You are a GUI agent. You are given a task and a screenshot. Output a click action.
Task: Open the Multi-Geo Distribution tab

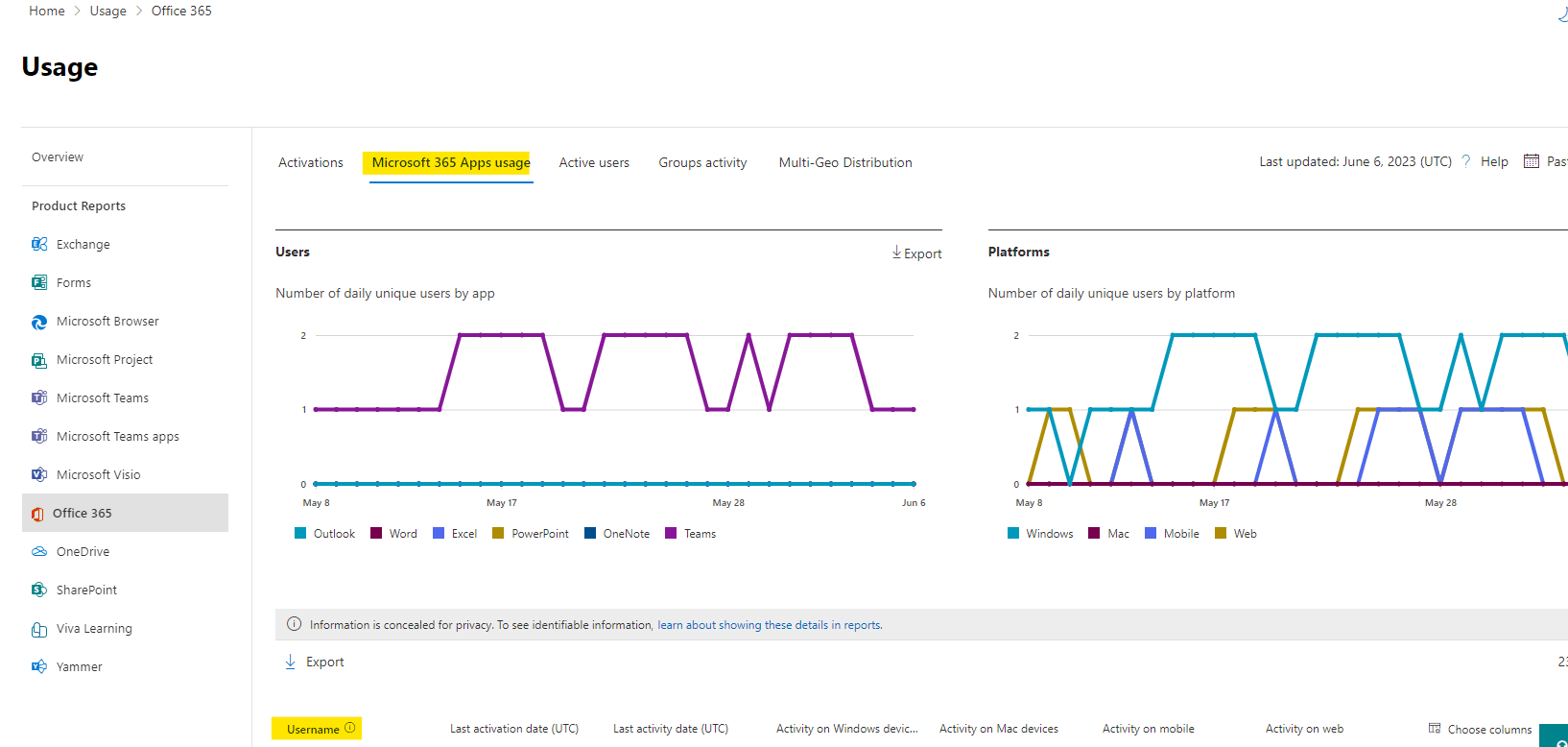845,162
